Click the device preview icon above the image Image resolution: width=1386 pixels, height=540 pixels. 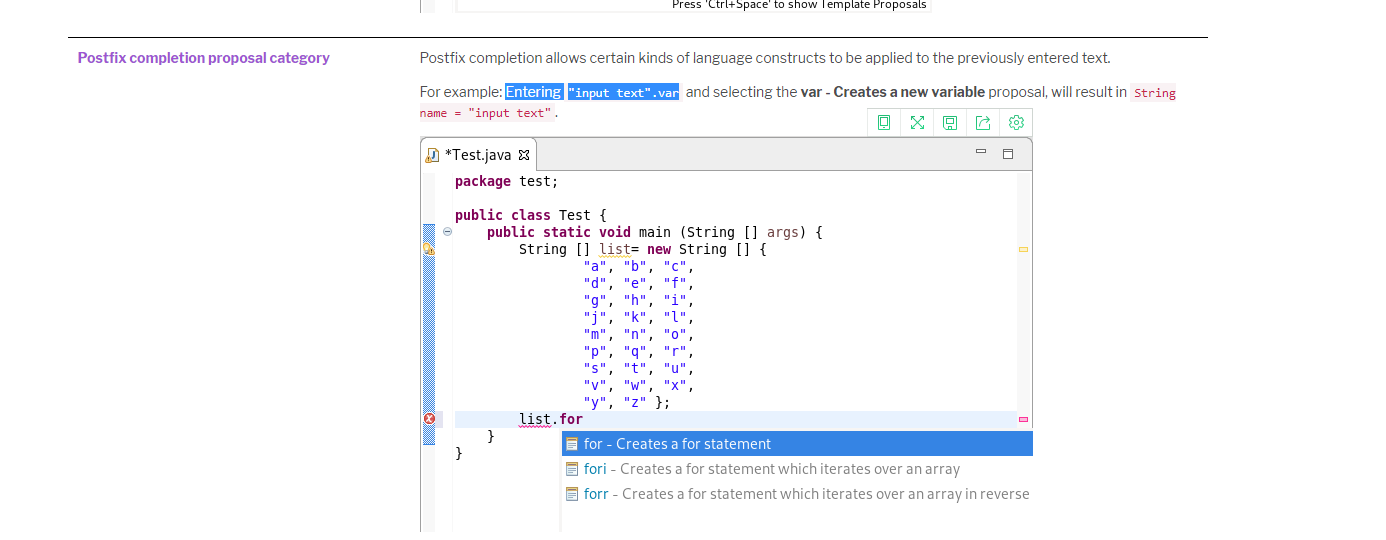click(884, 122)
